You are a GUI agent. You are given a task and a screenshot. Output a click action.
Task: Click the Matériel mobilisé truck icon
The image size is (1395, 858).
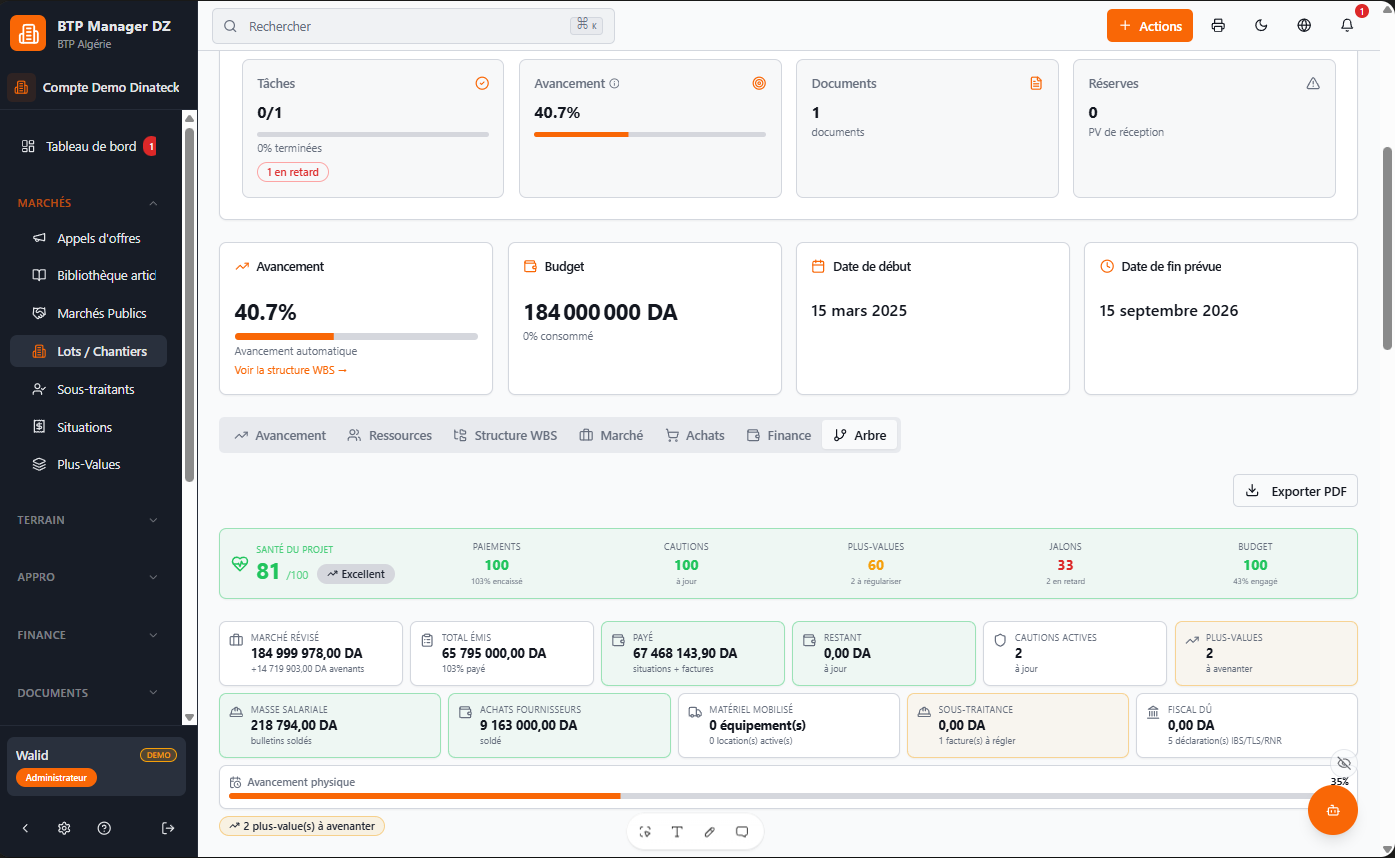695,712
